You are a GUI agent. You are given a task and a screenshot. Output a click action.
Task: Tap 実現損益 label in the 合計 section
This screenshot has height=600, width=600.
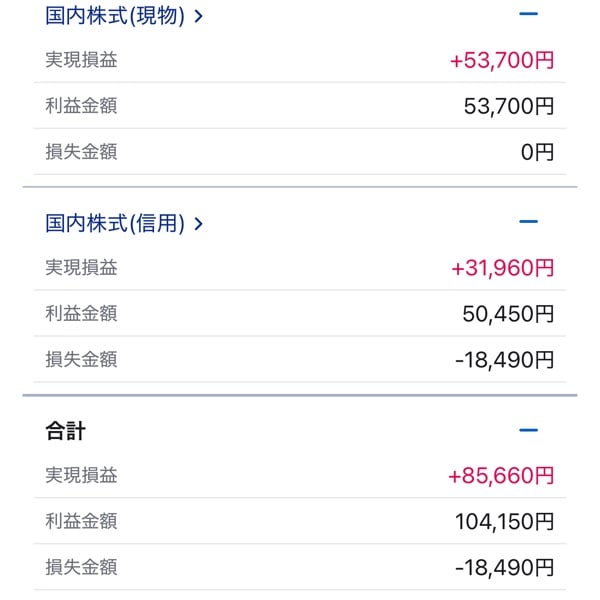coord(81,475)
